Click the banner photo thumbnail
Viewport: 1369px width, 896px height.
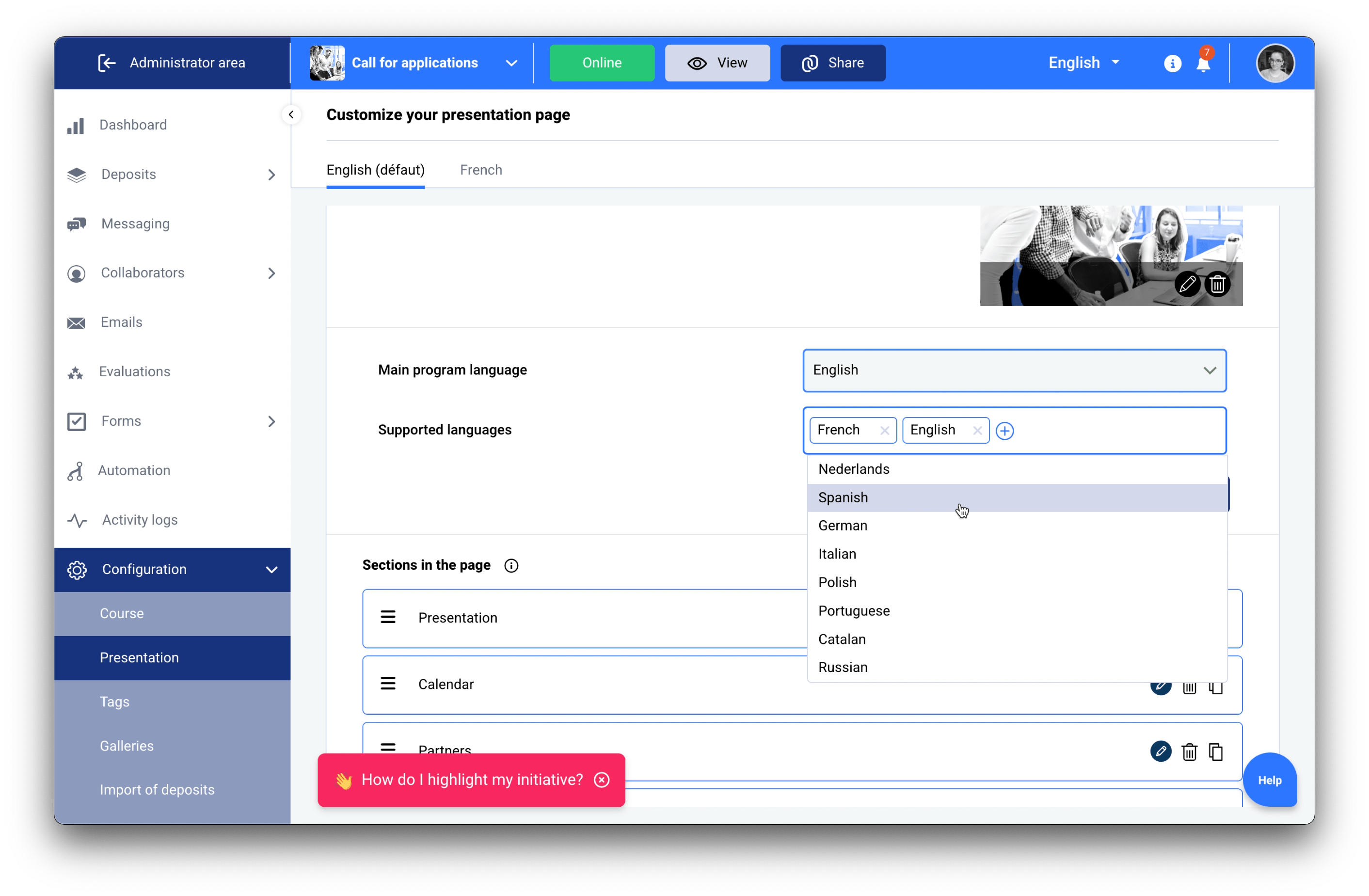tap(1111, 256)
